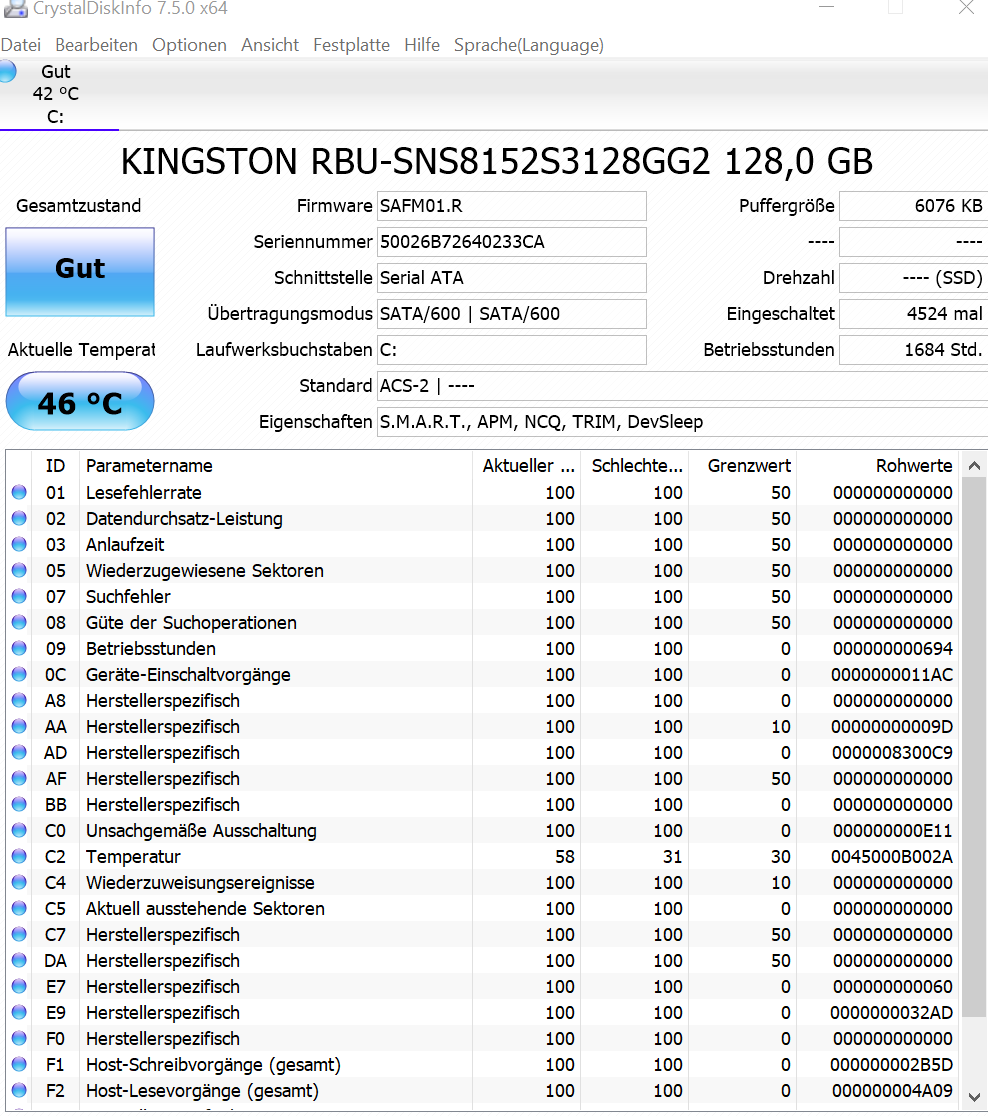The height and width of the screenshot is (1116, 988).
Task: Open the Hilfe menu
Action: (x=422, y=45)
